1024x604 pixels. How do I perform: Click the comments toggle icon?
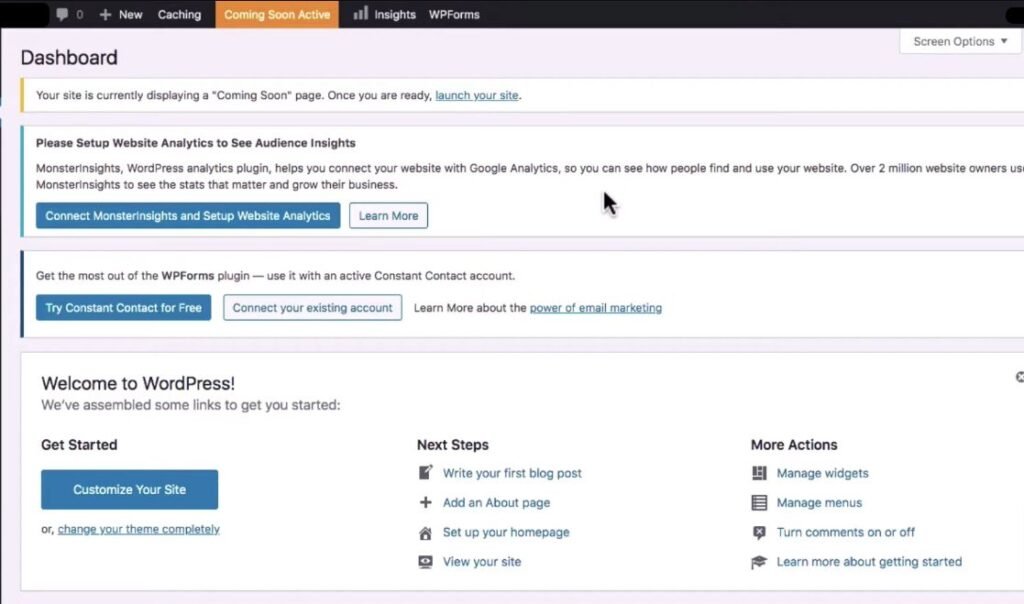click(759, 532)
